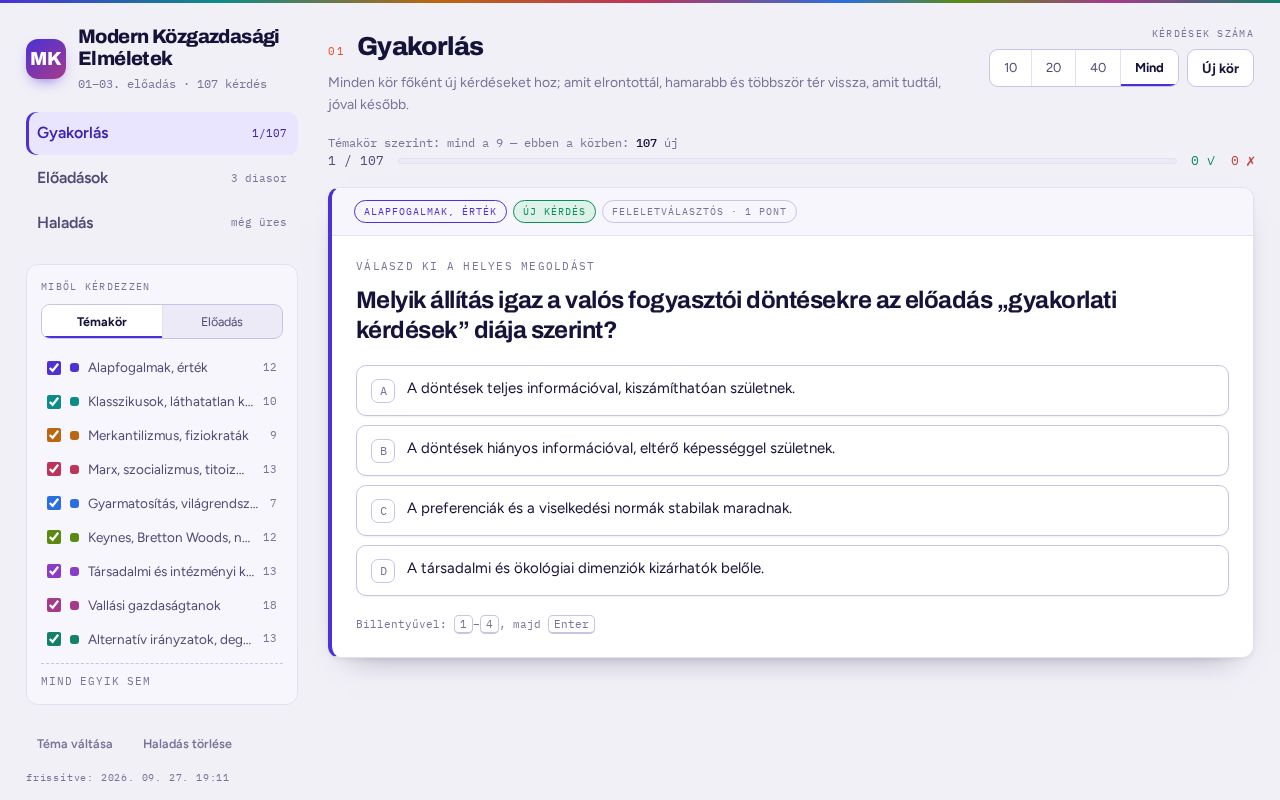Open the Gyakorlás section in sidebar

pos(162,133)
